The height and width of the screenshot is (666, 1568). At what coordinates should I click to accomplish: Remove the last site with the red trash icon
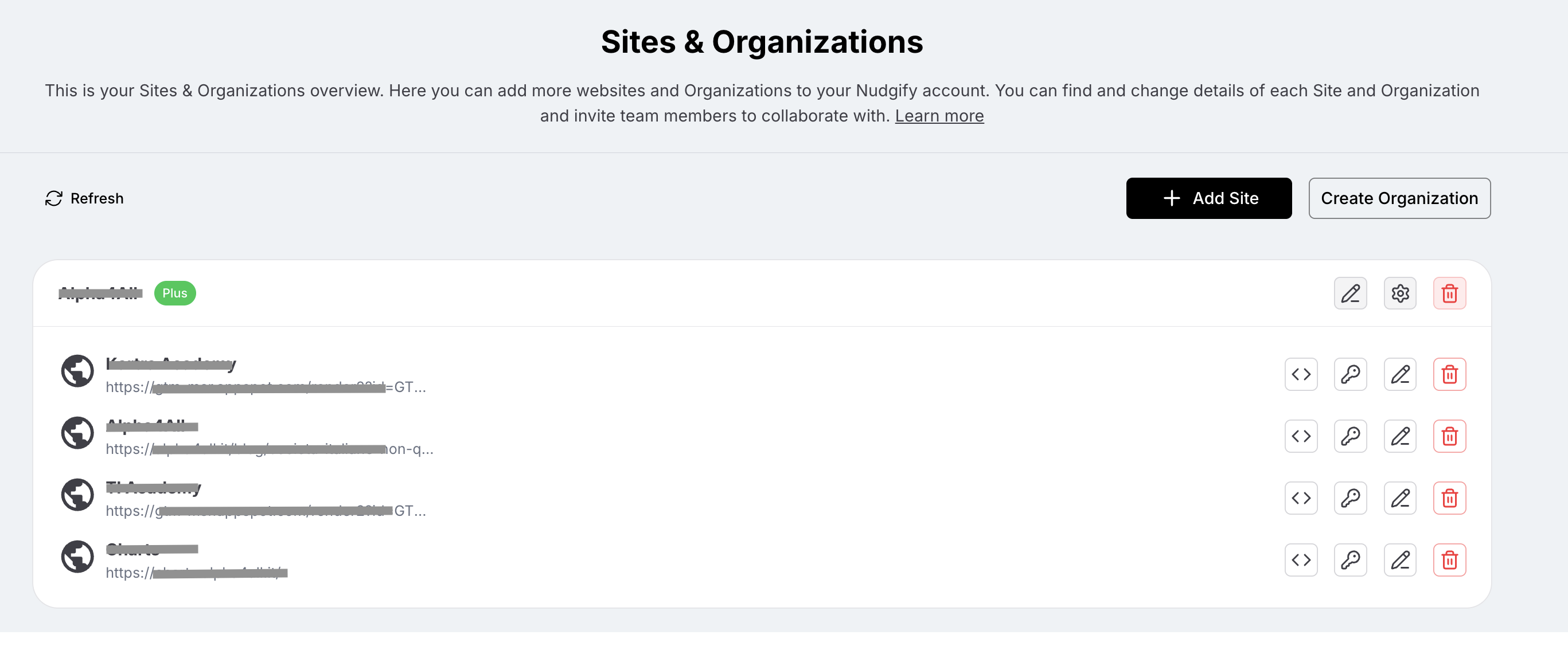(1449, 559)
